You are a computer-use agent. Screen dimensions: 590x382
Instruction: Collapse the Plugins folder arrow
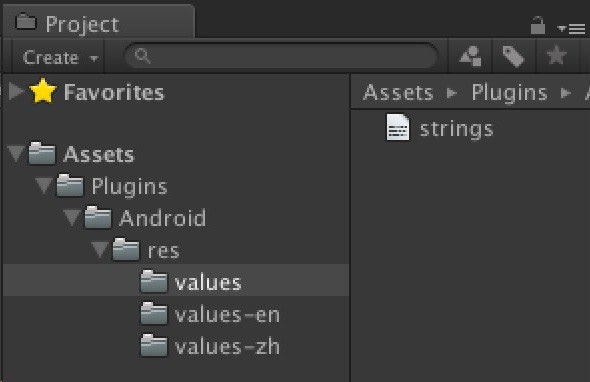[44, 186]
